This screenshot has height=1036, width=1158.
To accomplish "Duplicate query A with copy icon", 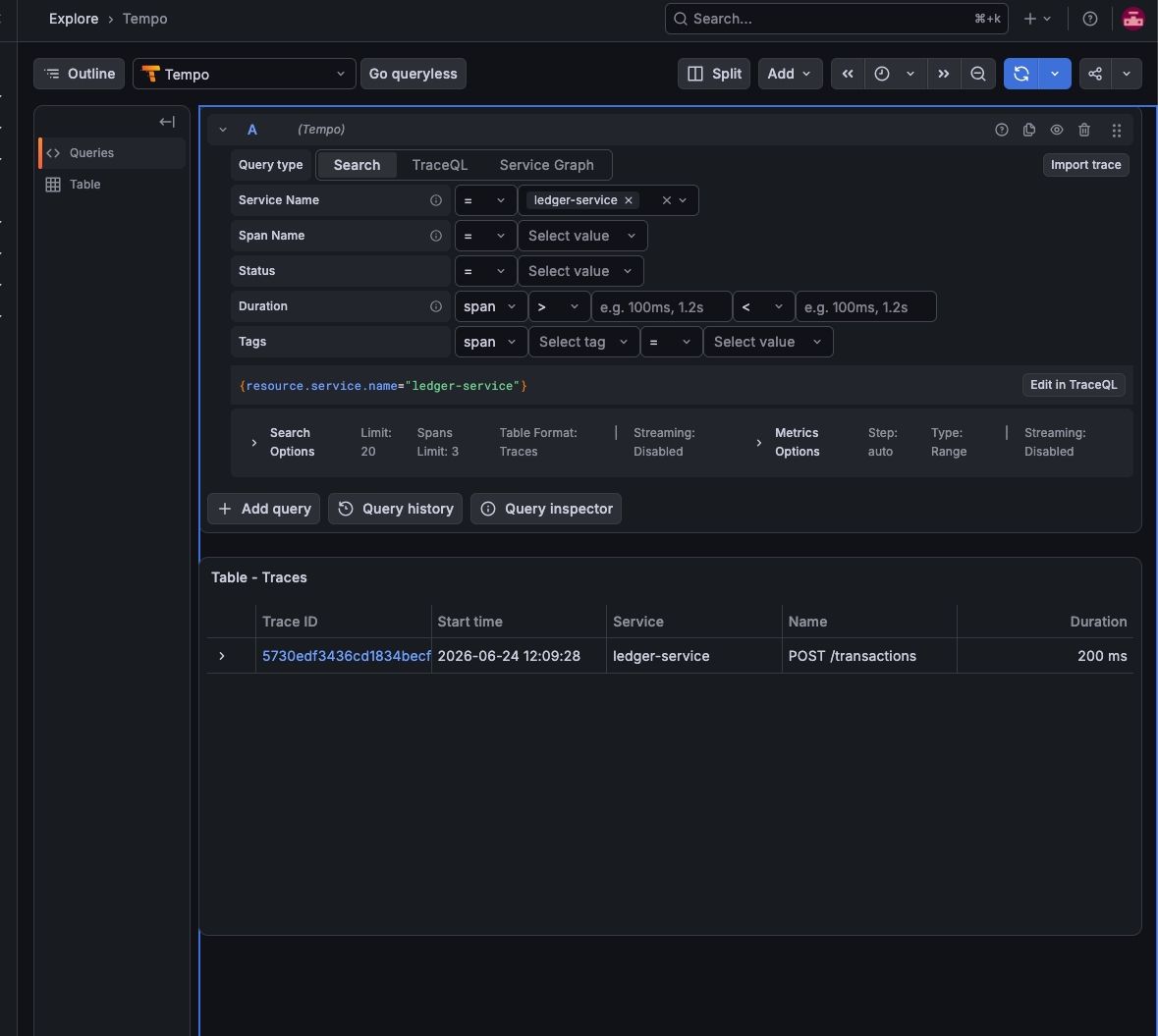I will (x=1028, y=130).
